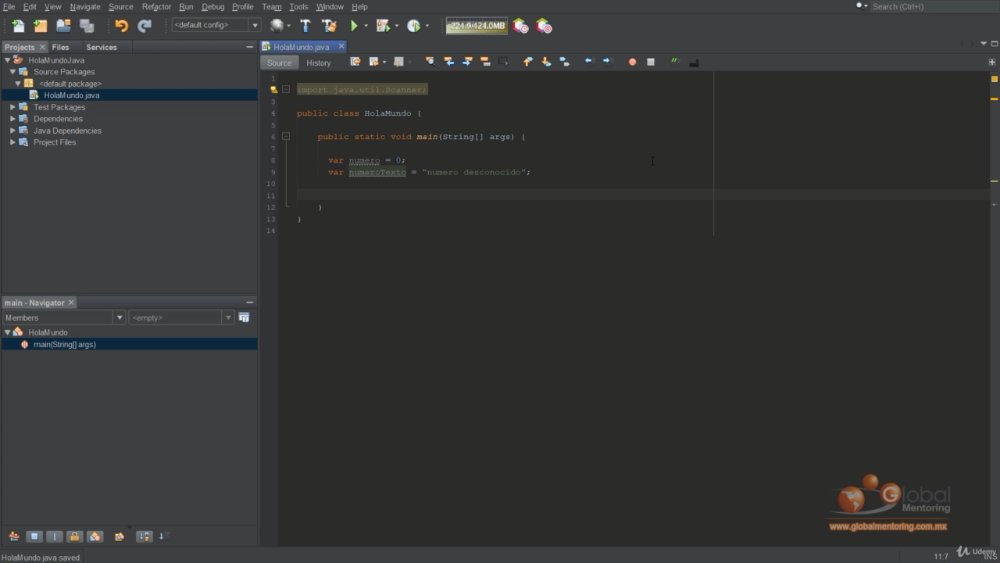Screen dimensions: 1000x563
Task: Expand the Test Packages node
Action: 12,107
